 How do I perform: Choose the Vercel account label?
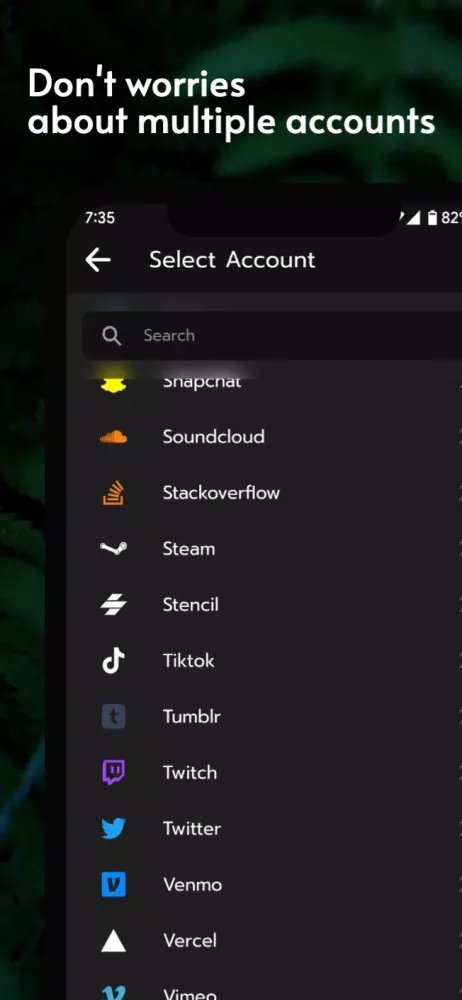click(190, 941)
